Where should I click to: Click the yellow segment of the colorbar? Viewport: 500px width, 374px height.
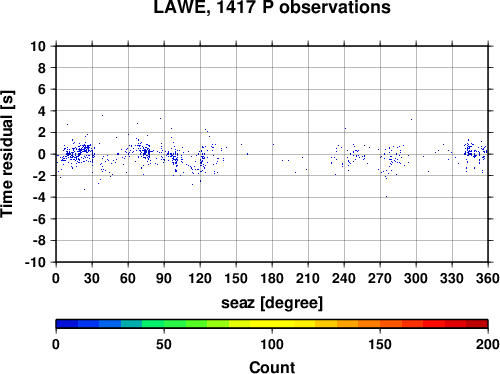272,324
